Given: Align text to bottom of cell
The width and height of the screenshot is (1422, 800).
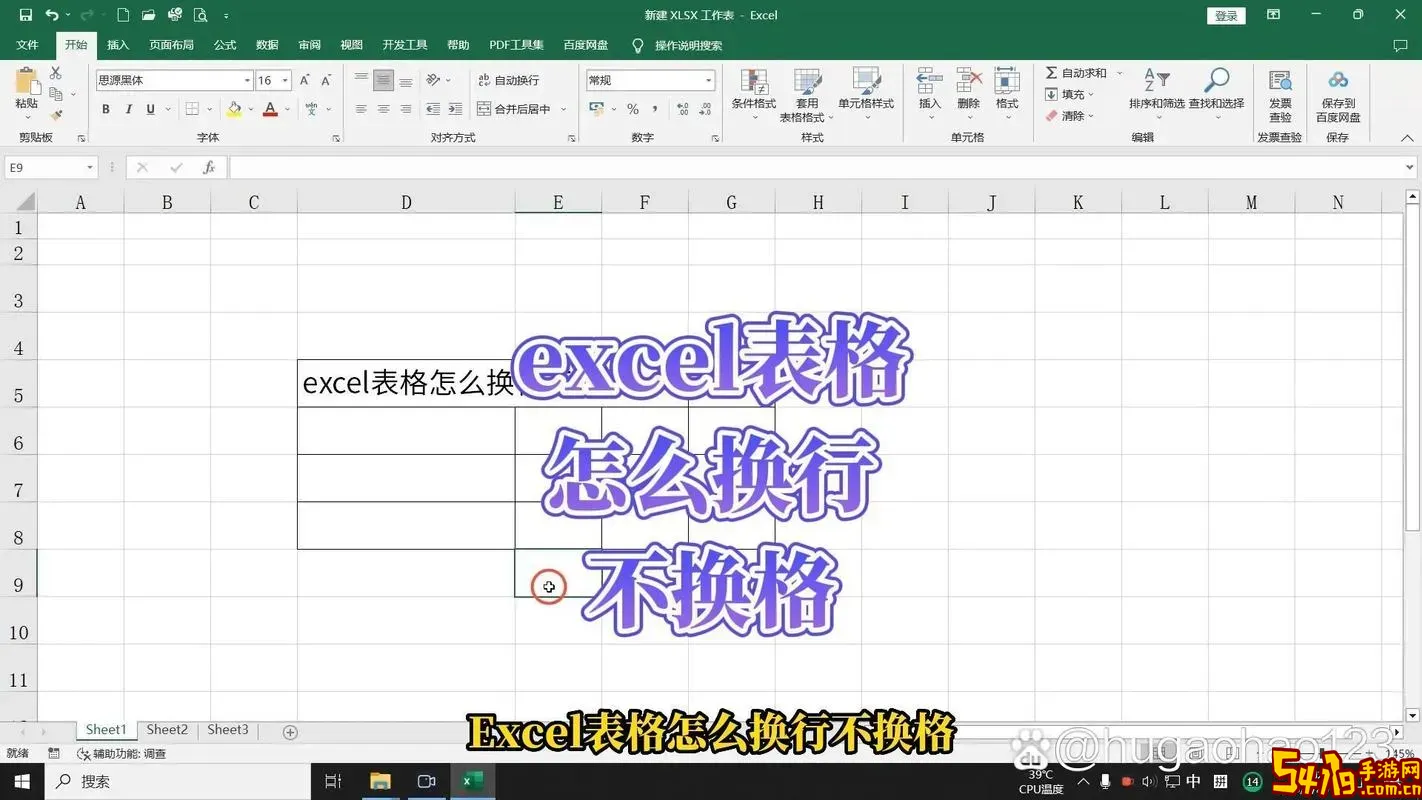Looking at the screenshot, I should point(406,80).
